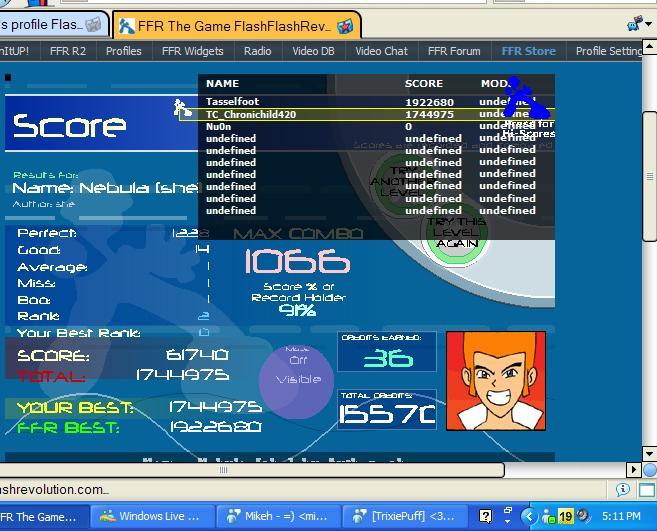Click the icon on the profile Flash tab
The image size is (657, 531).
pyautogui.click(x=94, y=24)
